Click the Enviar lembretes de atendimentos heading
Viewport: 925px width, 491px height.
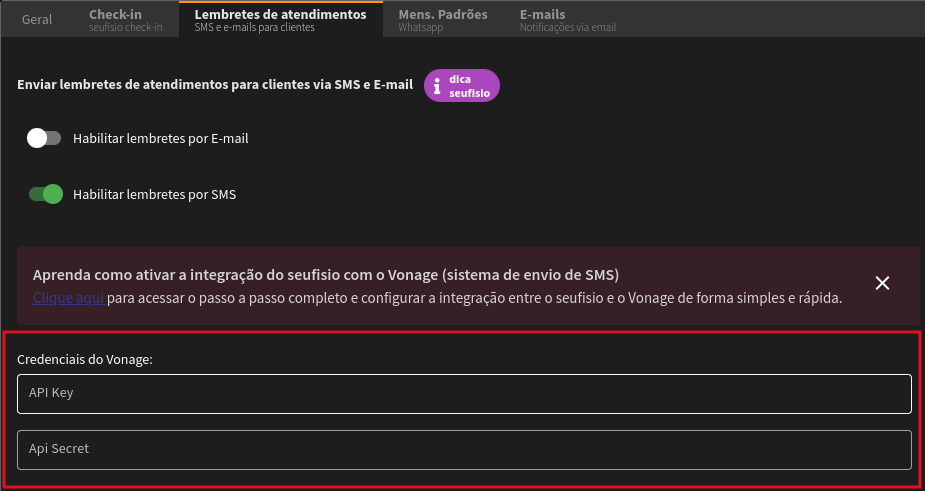point(215,84)
